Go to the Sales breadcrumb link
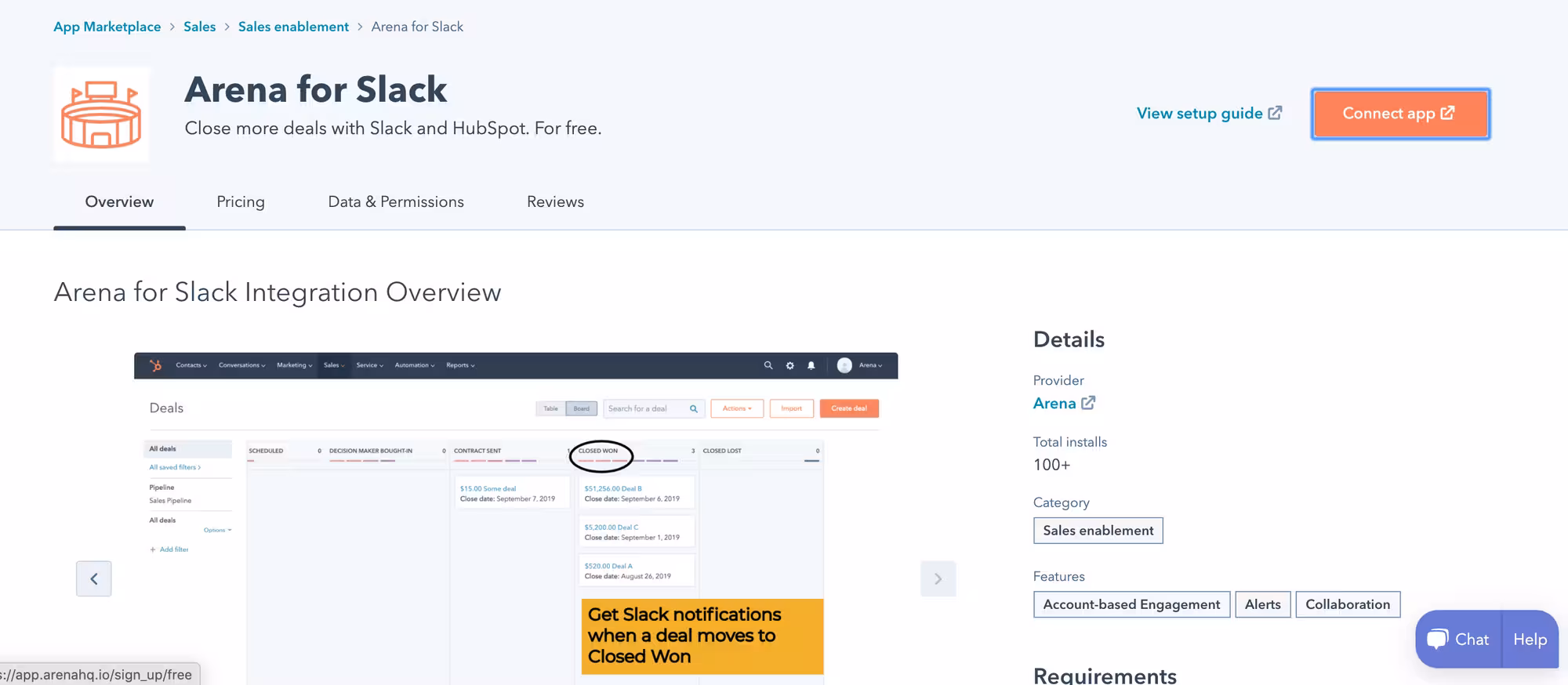Image resolution: width=1568 pixels, height=685 pixels. click(x=199, y=27)
